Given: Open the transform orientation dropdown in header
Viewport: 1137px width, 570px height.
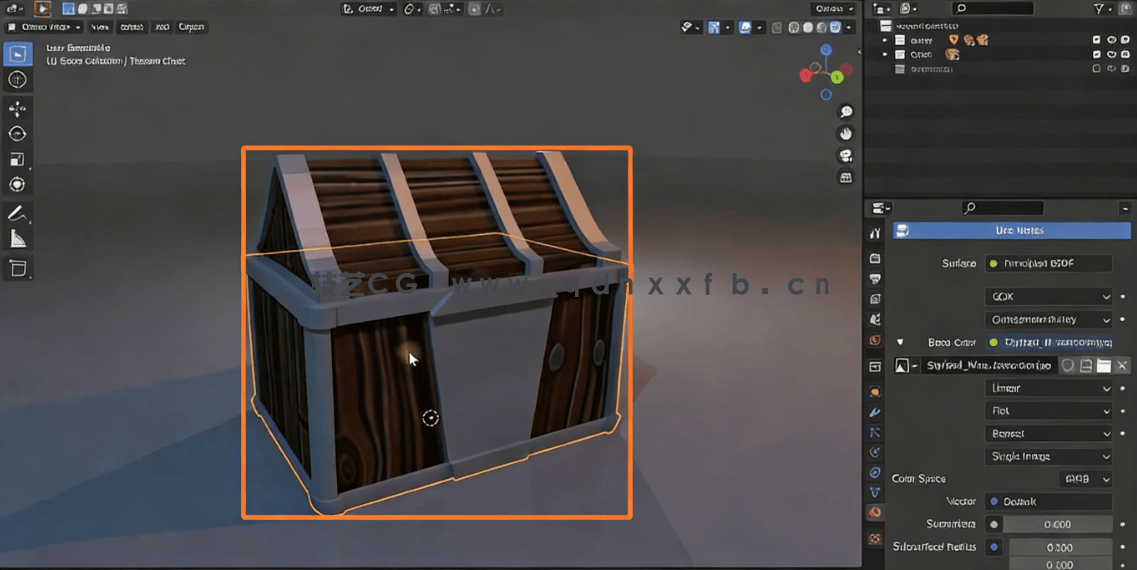Looking at the screenshot, I should pyautogui.click(x=369, y=9).
